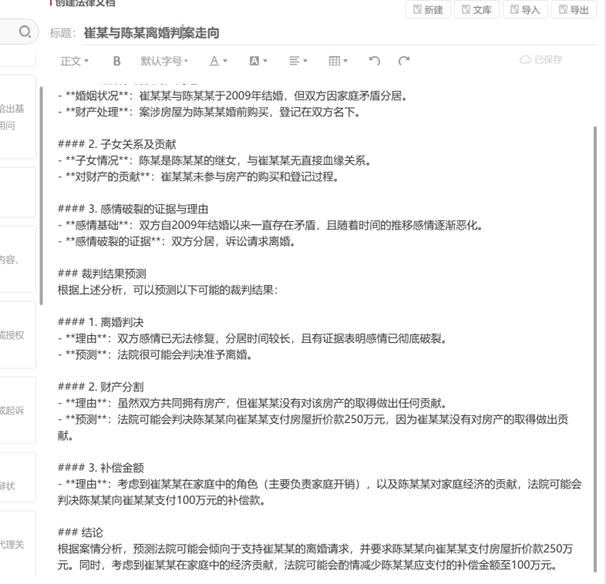
Task: Click heading '#### 2. 子女关系及贡献'
Action: (x=117, y=144)
